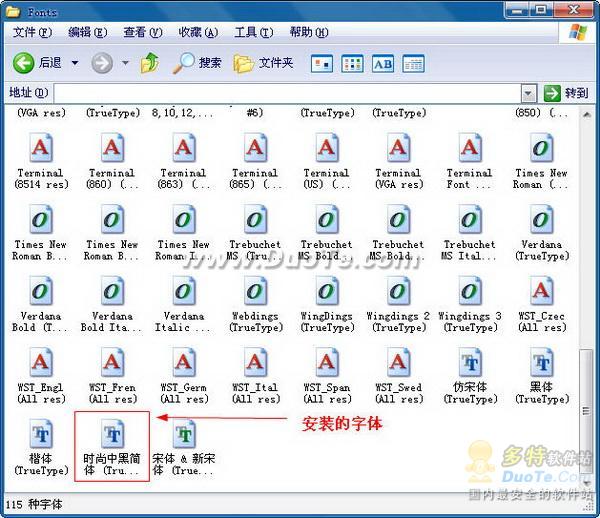Select Terminal (VGA res) font
600x518 pixels.
(x=398, y=161)
